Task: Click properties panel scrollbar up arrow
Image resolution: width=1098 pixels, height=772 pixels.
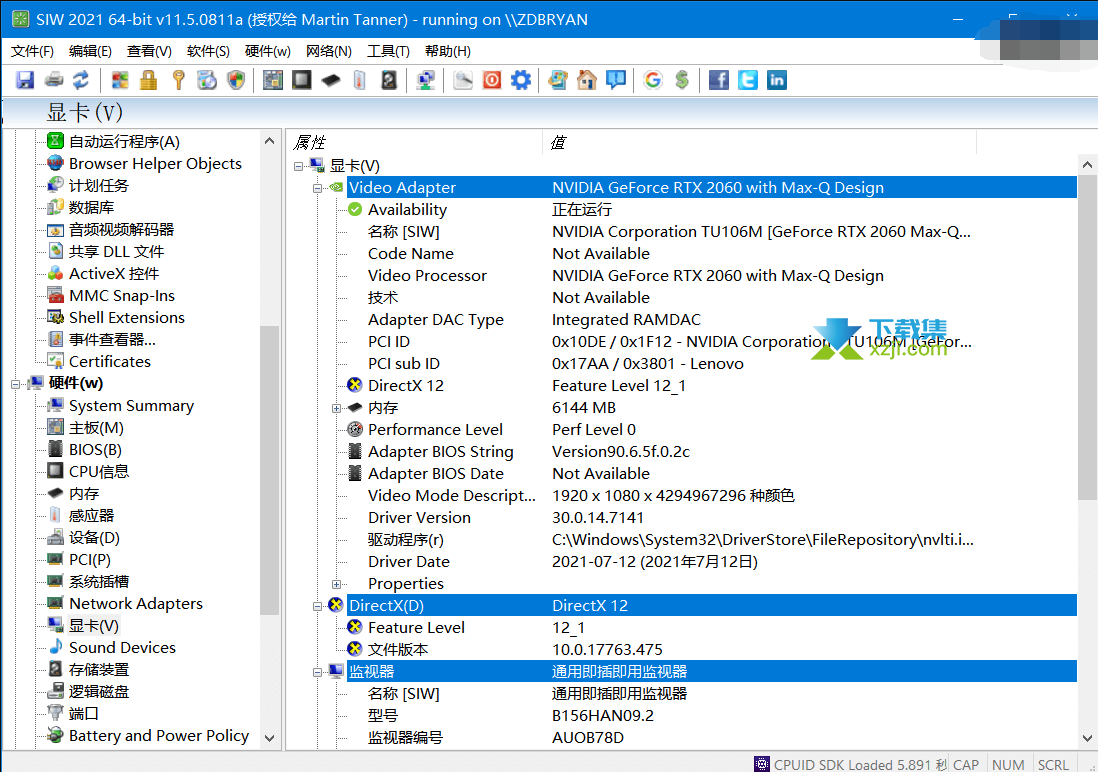Action: [x=1087, y=165]
